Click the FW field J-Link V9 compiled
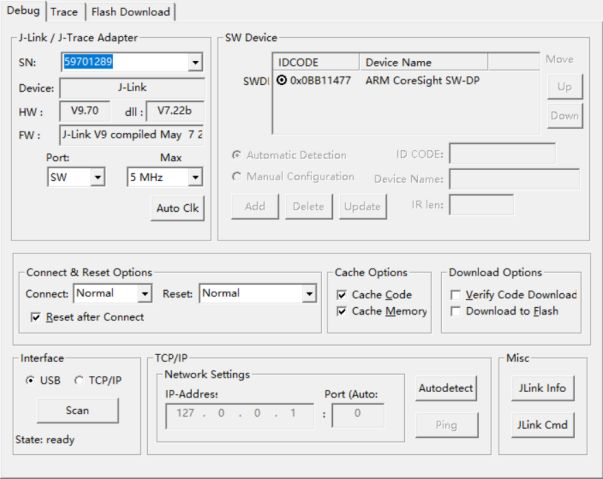 coord(132,135)
